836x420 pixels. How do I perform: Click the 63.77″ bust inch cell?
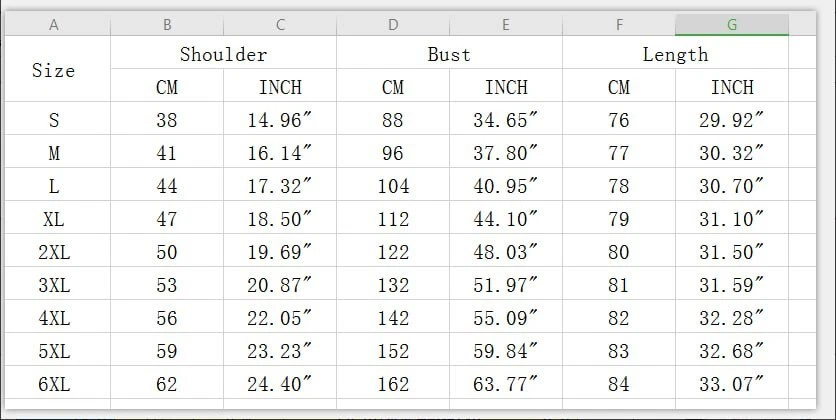point(506,383)
